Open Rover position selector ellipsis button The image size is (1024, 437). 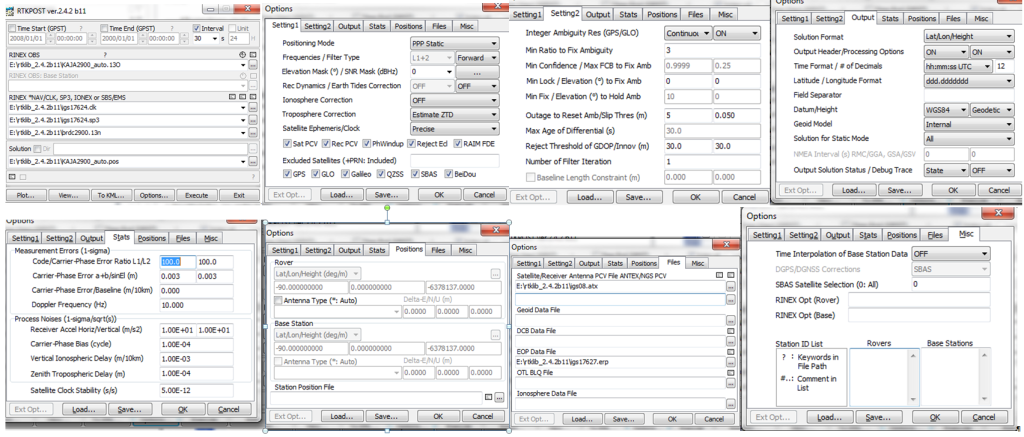coord(496,274)
